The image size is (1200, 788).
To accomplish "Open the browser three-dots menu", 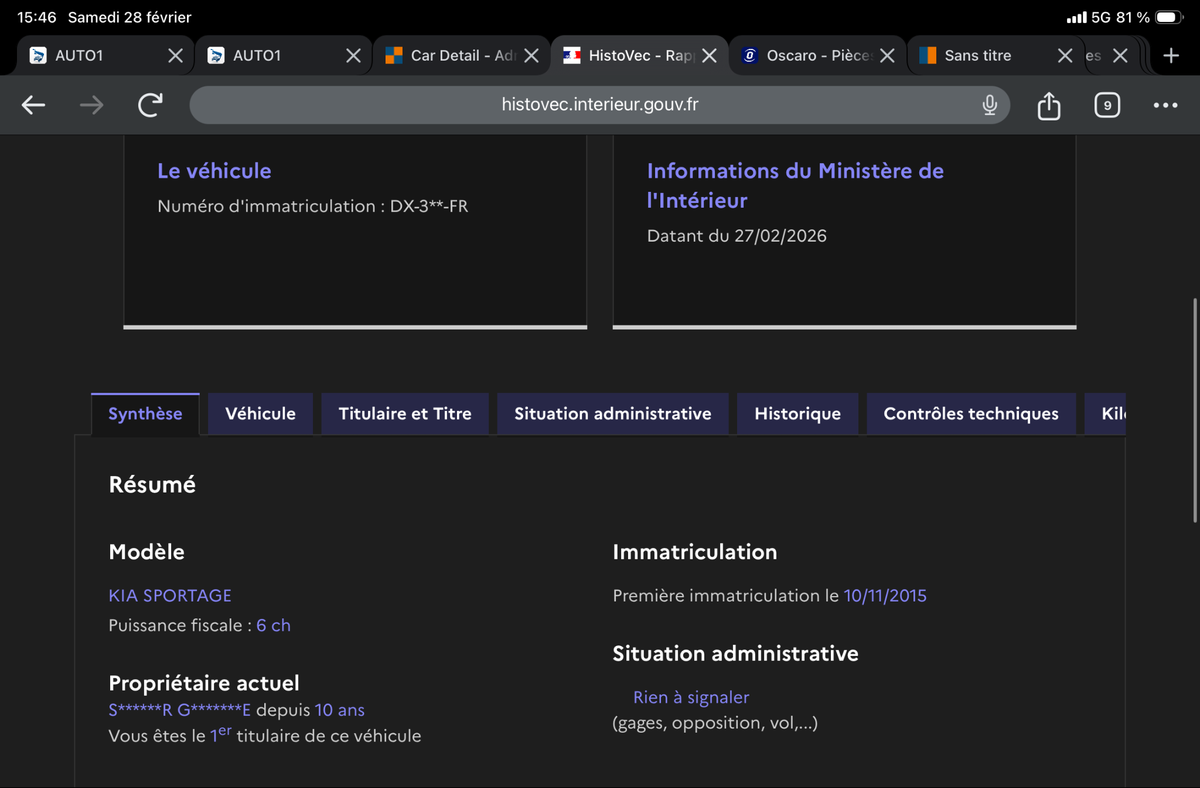I will pyautogui.click(x=1165, y=105).
